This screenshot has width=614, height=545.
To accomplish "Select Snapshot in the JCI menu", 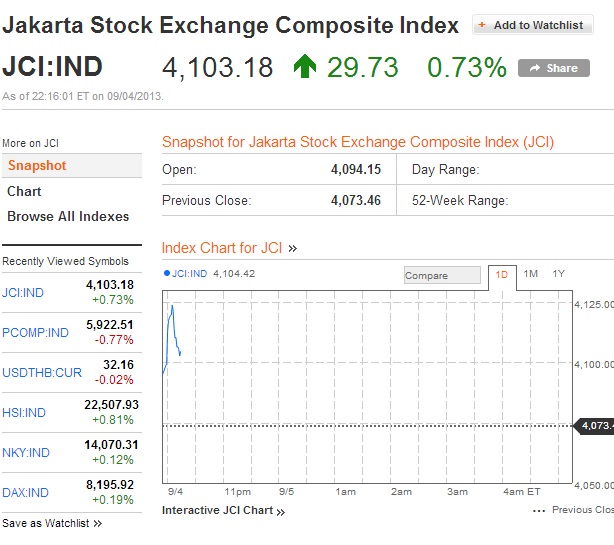I will [37, 166].
